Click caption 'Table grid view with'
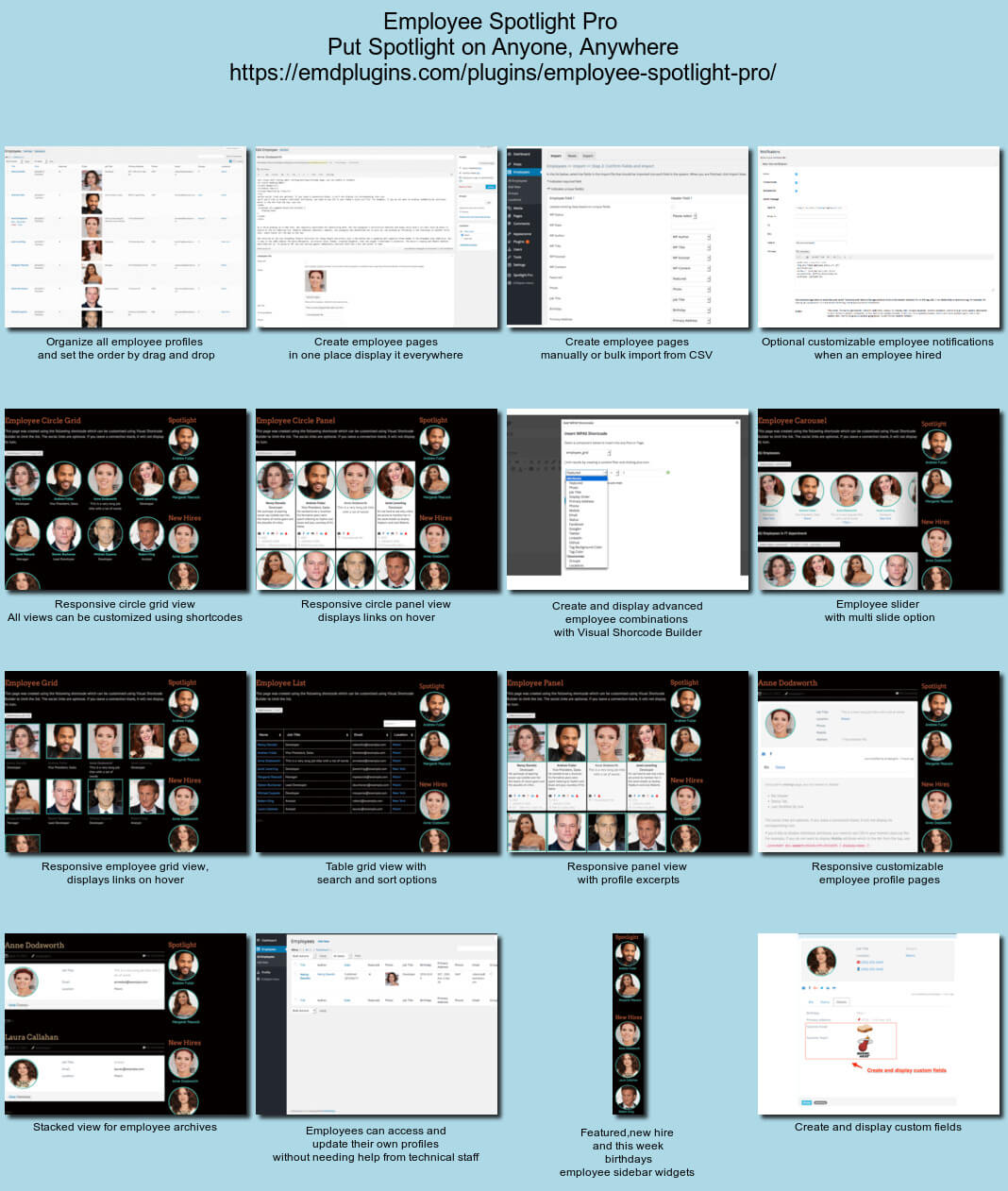The height and width of the screenshot is (1191, 1008). 377,866
